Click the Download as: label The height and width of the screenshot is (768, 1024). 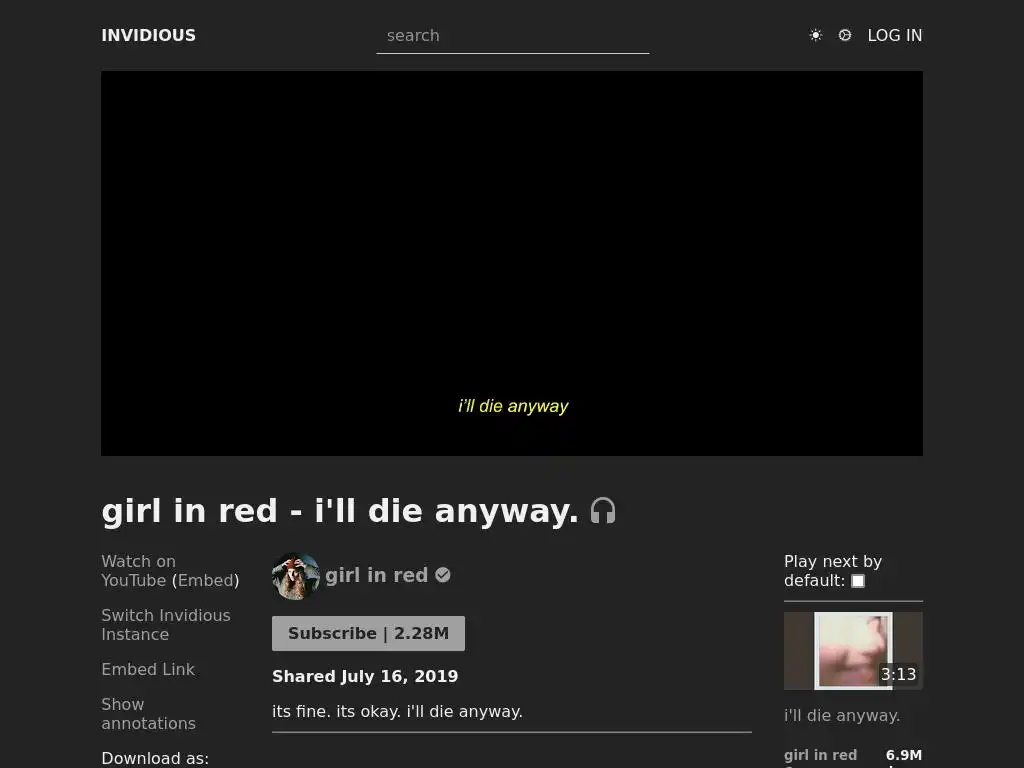[x=155, y=758]
